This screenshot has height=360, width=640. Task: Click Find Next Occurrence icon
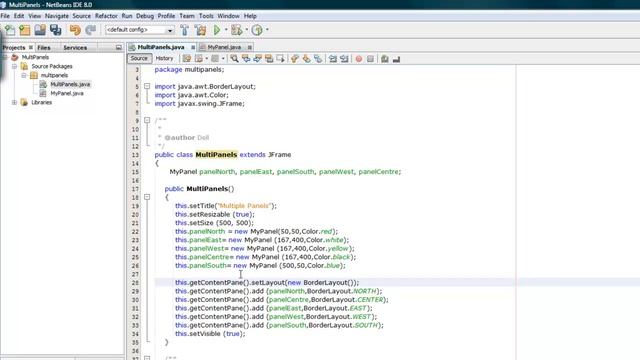[257, 59]
